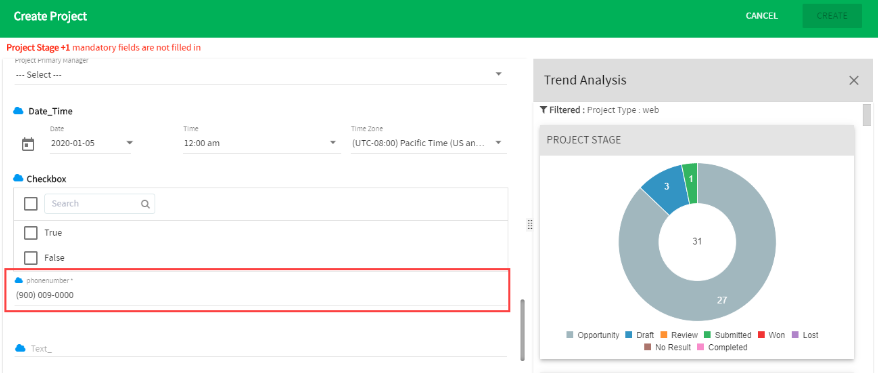Toggle the Completed legend swatch

point(700,347)
